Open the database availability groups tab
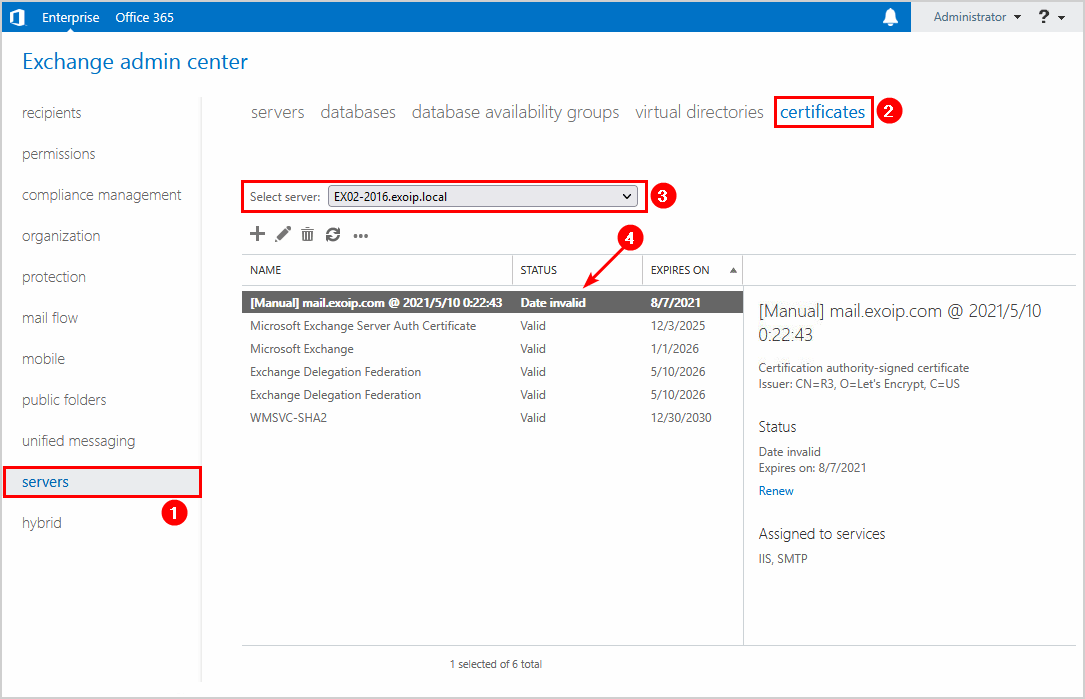 pyautogui.click(x=516, y=112)
